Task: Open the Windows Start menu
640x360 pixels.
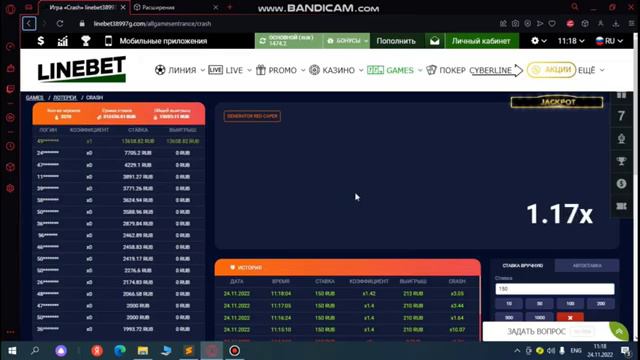Action: click(x=12, y=351)
